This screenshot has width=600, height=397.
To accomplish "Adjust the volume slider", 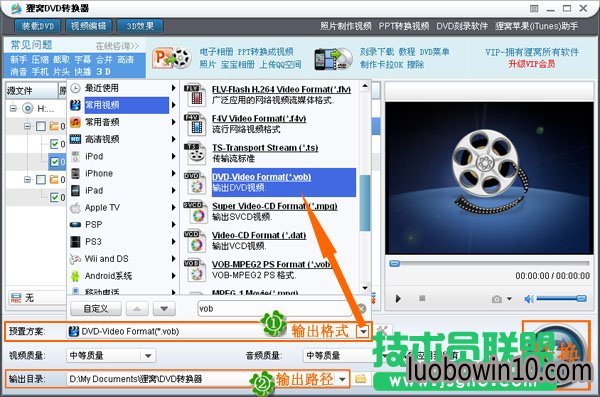I will [561, 298].
